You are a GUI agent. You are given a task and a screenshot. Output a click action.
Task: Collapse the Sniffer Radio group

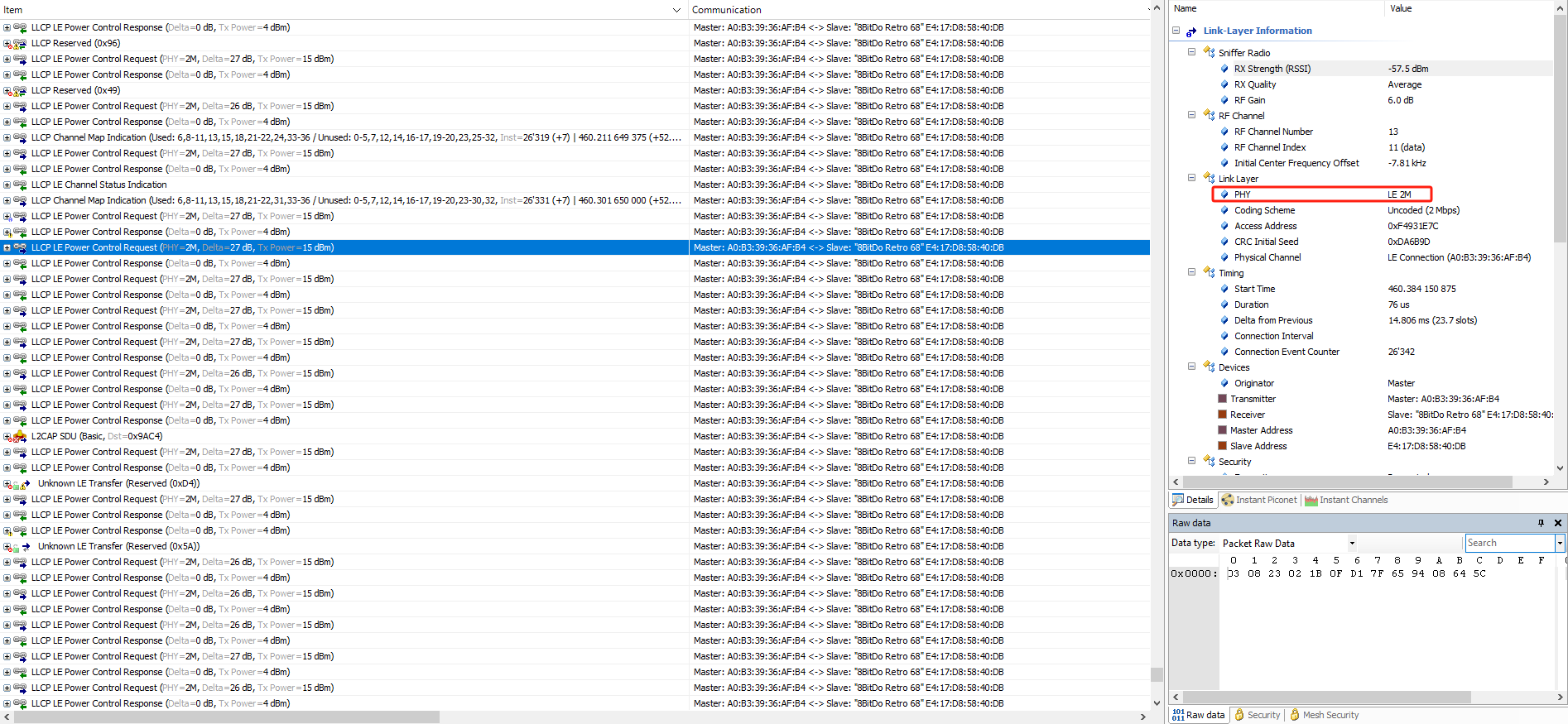(x=1191, y=51)
